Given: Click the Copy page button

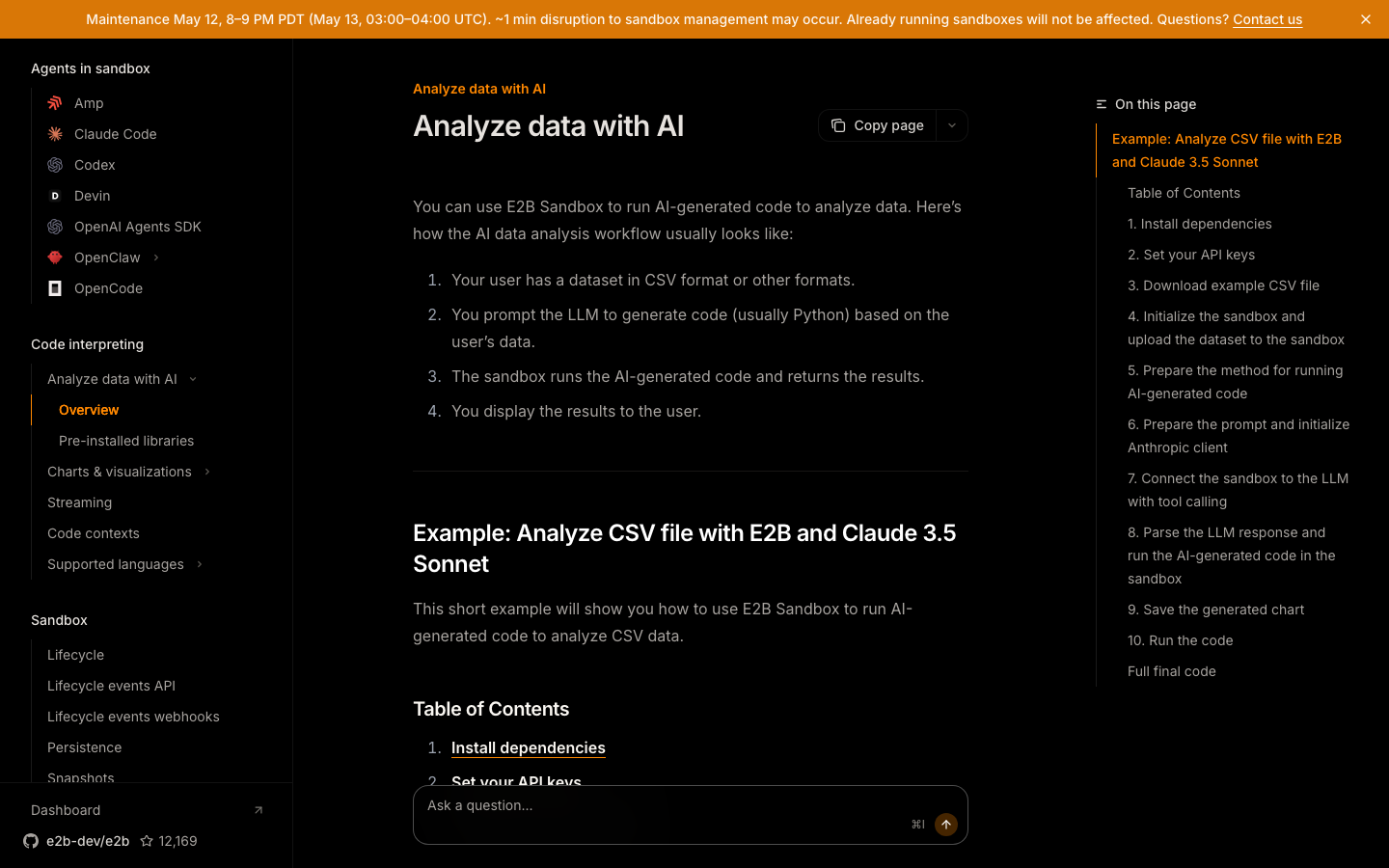Looking at the screenshot, I should click(878, 125).
